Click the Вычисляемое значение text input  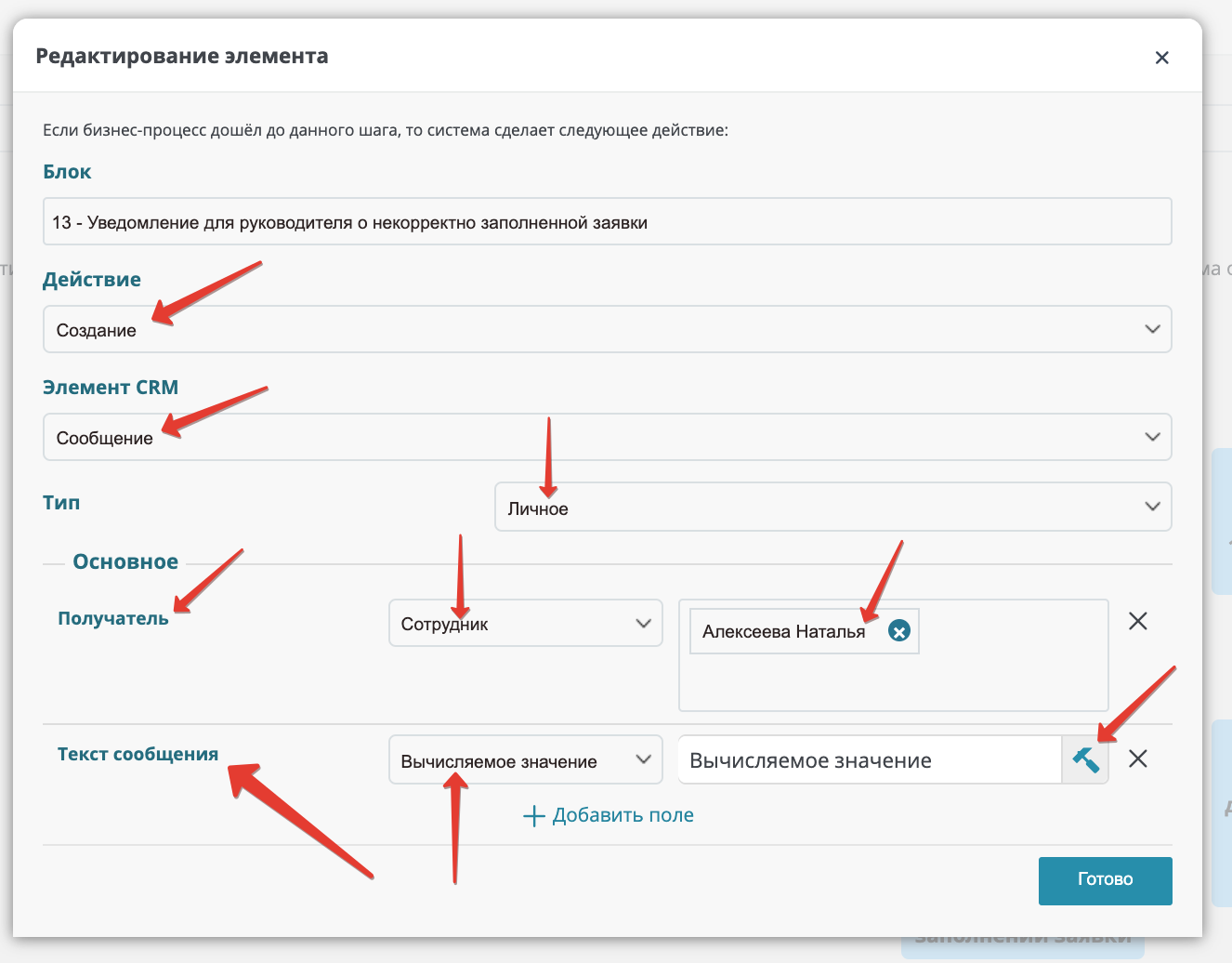point(871,759)
